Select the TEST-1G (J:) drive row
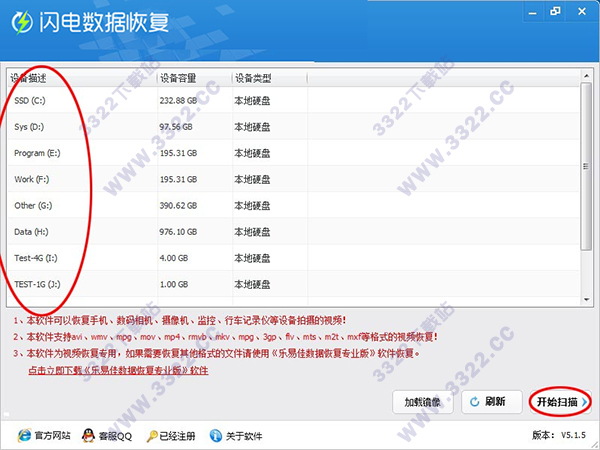This screenshot has height=450, width=600. pyautogui.click(x=293, y=284)
